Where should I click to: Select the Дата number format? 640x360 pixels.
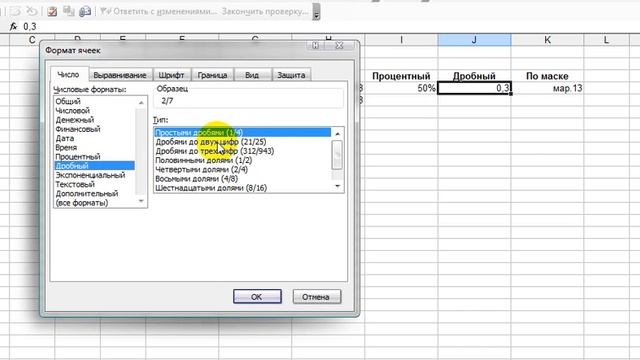pos(95,138)
